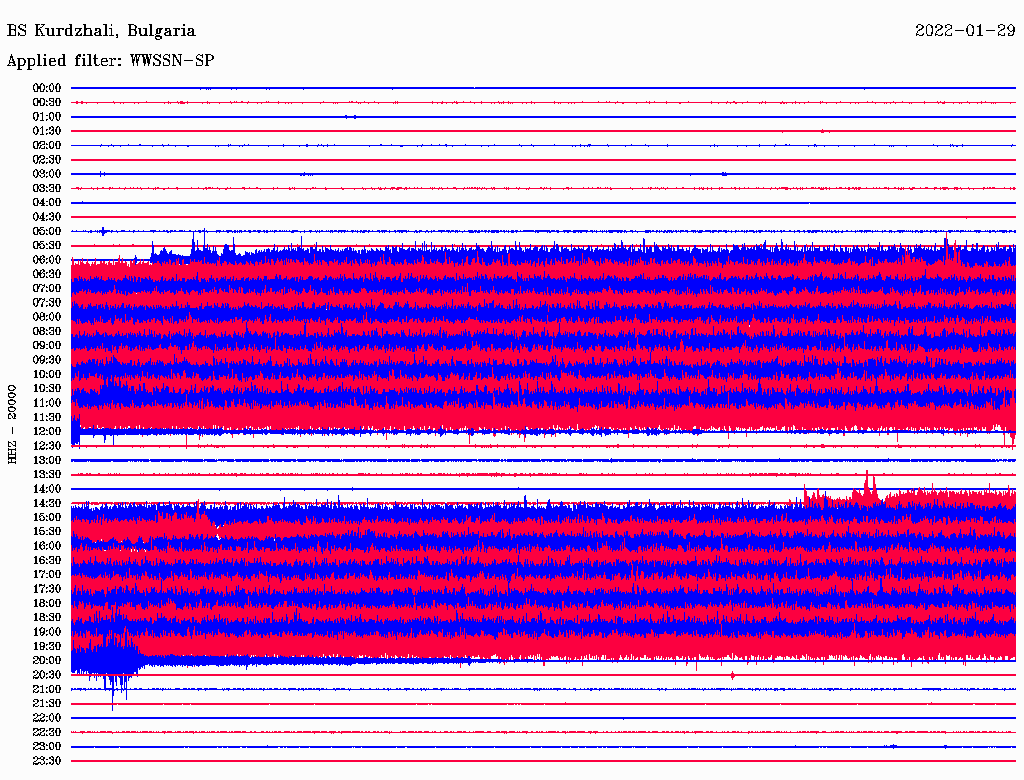Select the 07:30 time label

(47, 302)
